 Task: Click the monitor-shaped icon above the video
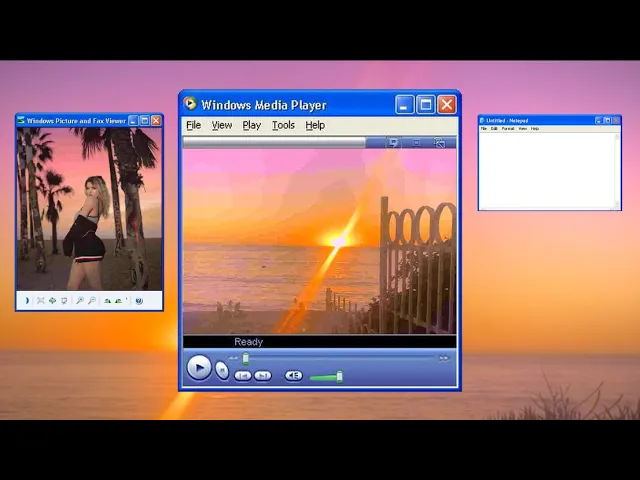coord(393,142)
